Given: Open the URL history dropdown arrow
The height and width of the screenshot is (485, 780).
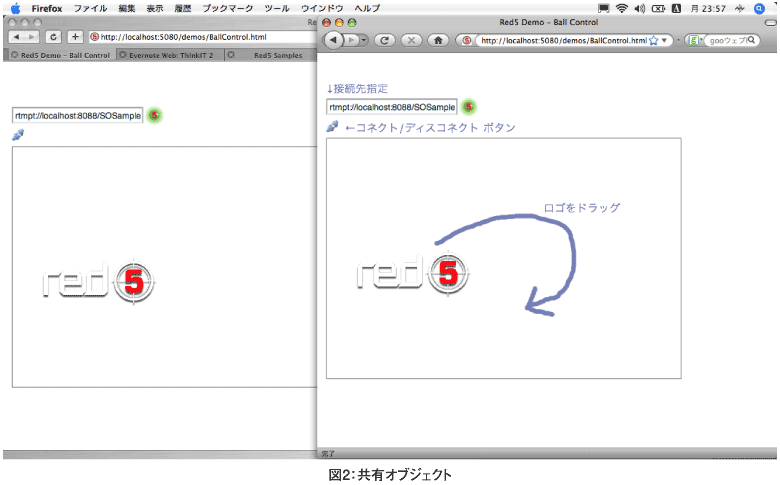Looking at the screenshot, I should (665, 40).
